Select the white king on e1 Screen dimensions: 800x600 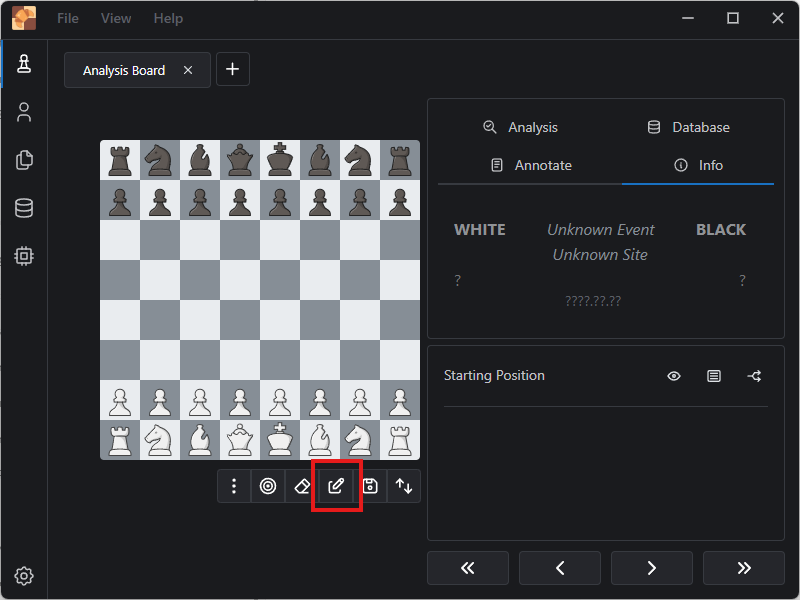tap(280, 440)
